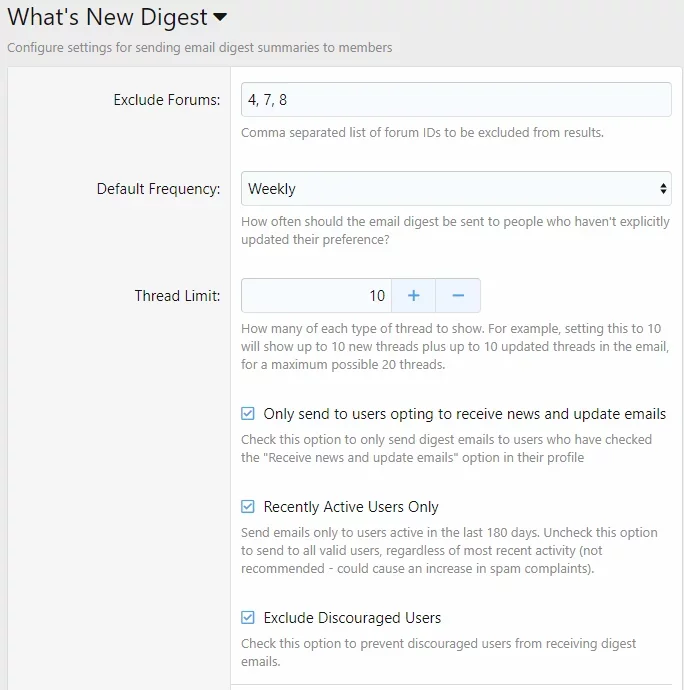Click the "Recently Active Users Only" label text

pos(351,507)
